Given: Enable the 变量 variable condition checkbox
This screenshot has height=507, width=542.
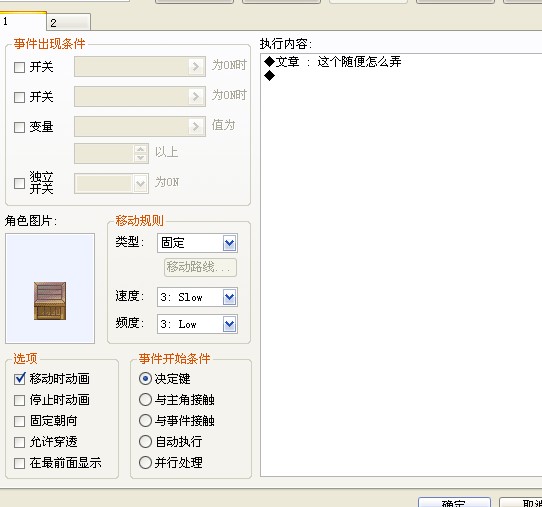Looking at the screenshot, I should (19, 127).
